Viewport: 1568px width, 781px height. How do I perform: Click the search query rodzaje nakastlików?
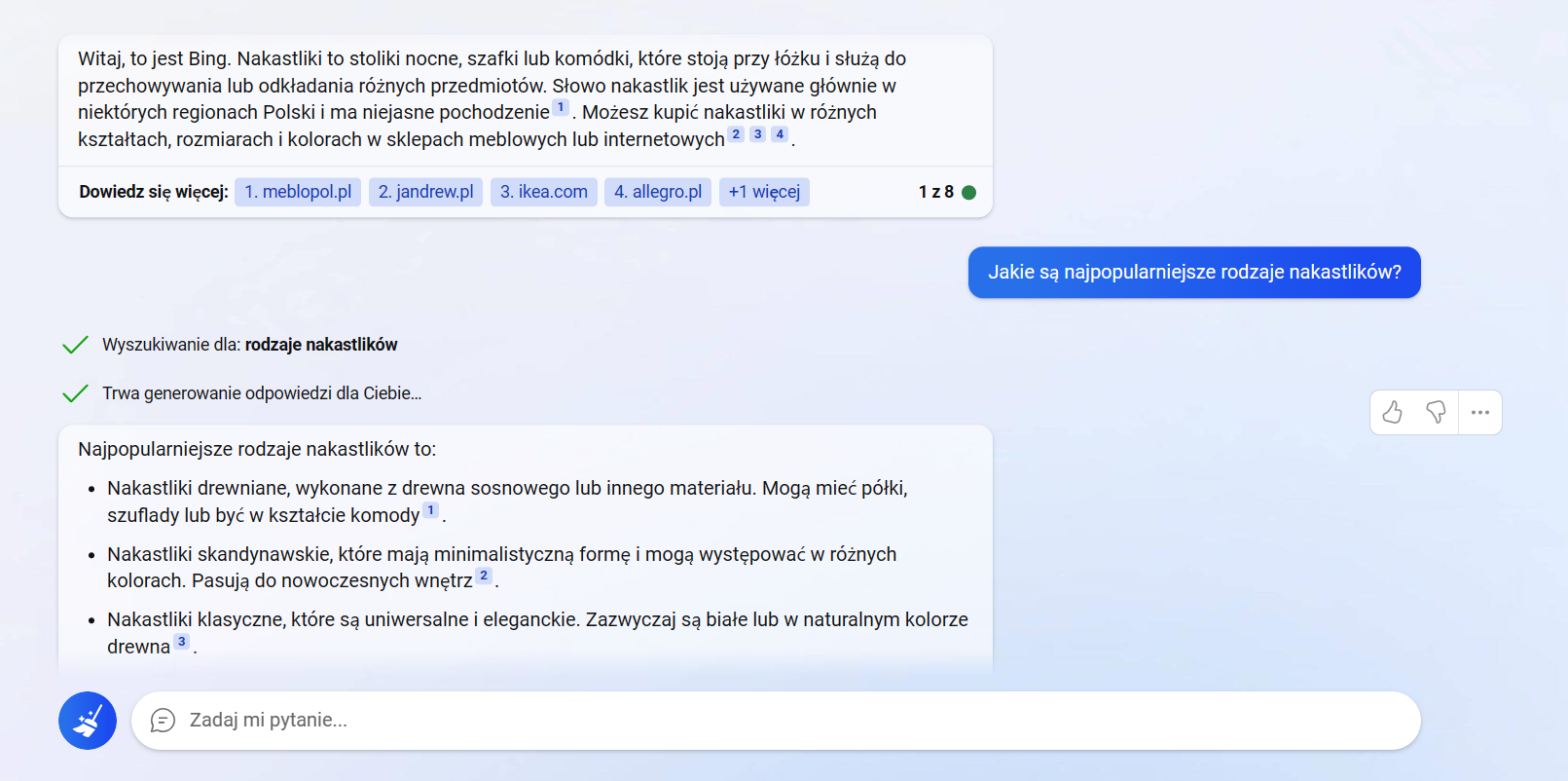click(321, 345)
